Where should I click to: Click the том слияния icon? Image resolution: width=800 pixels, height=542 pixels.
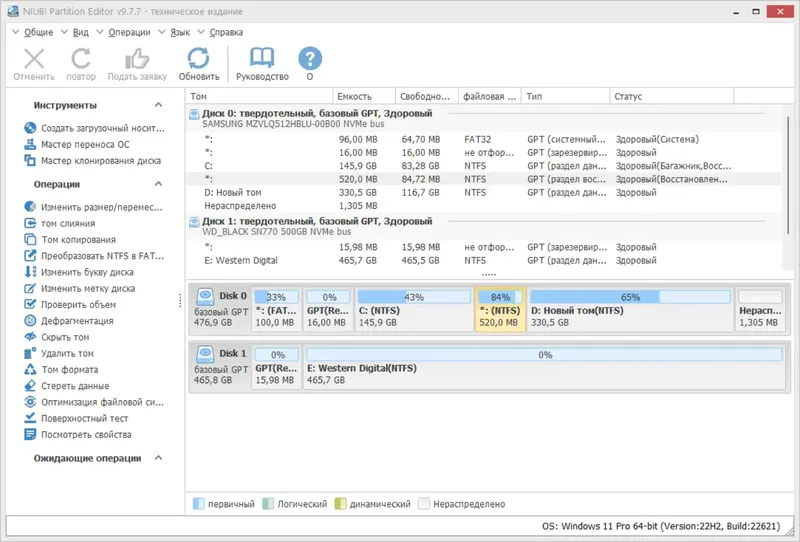coord(30,223)
